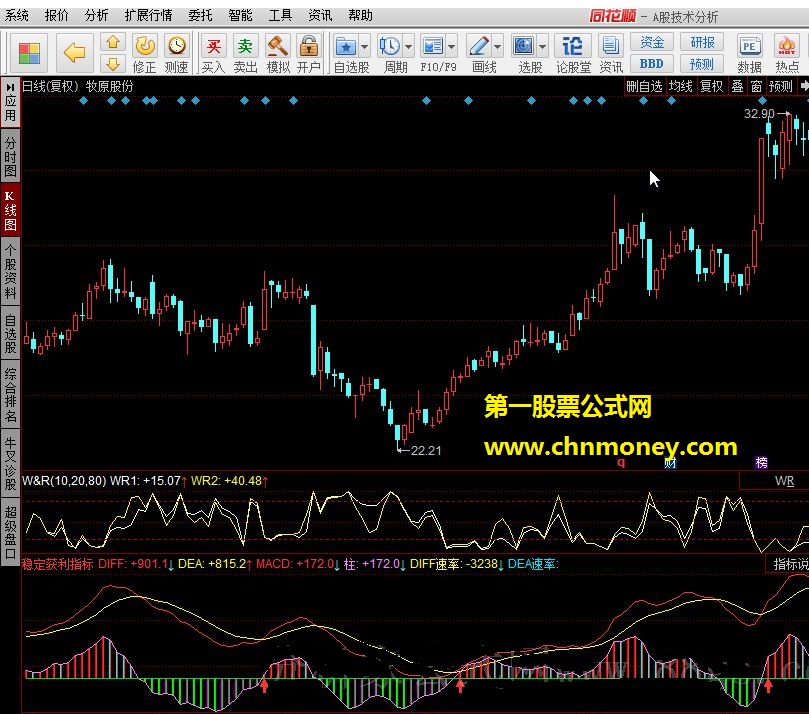Screen dimensions: 809x714
Task: Select the K线图 sidebar tab
Action: click(10, 210)
